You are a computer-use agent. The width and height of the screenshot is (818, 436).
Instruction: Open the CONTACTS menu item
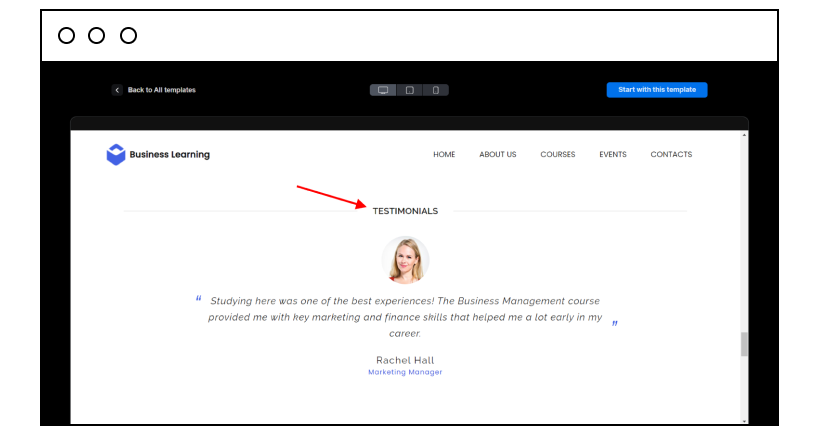click(x=671, y=154)
